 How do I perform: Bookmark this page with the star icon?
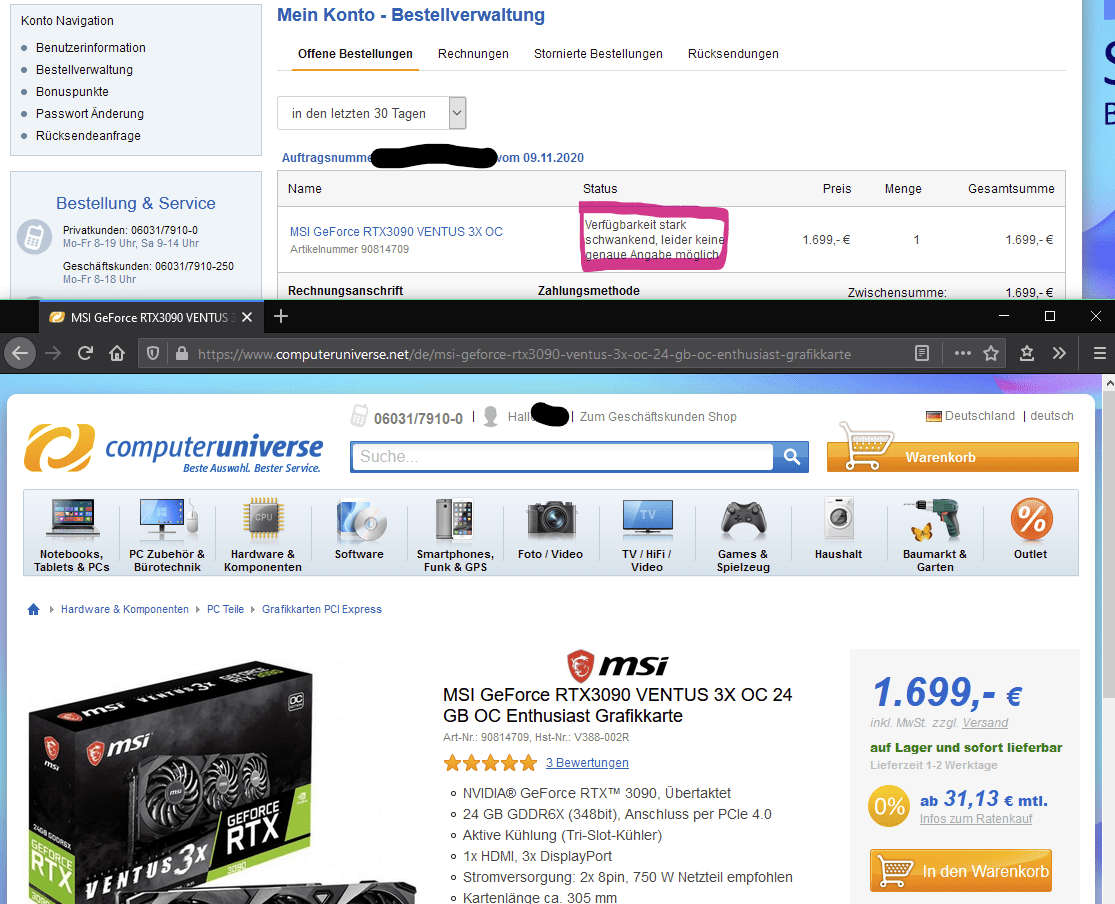(991, 353)
